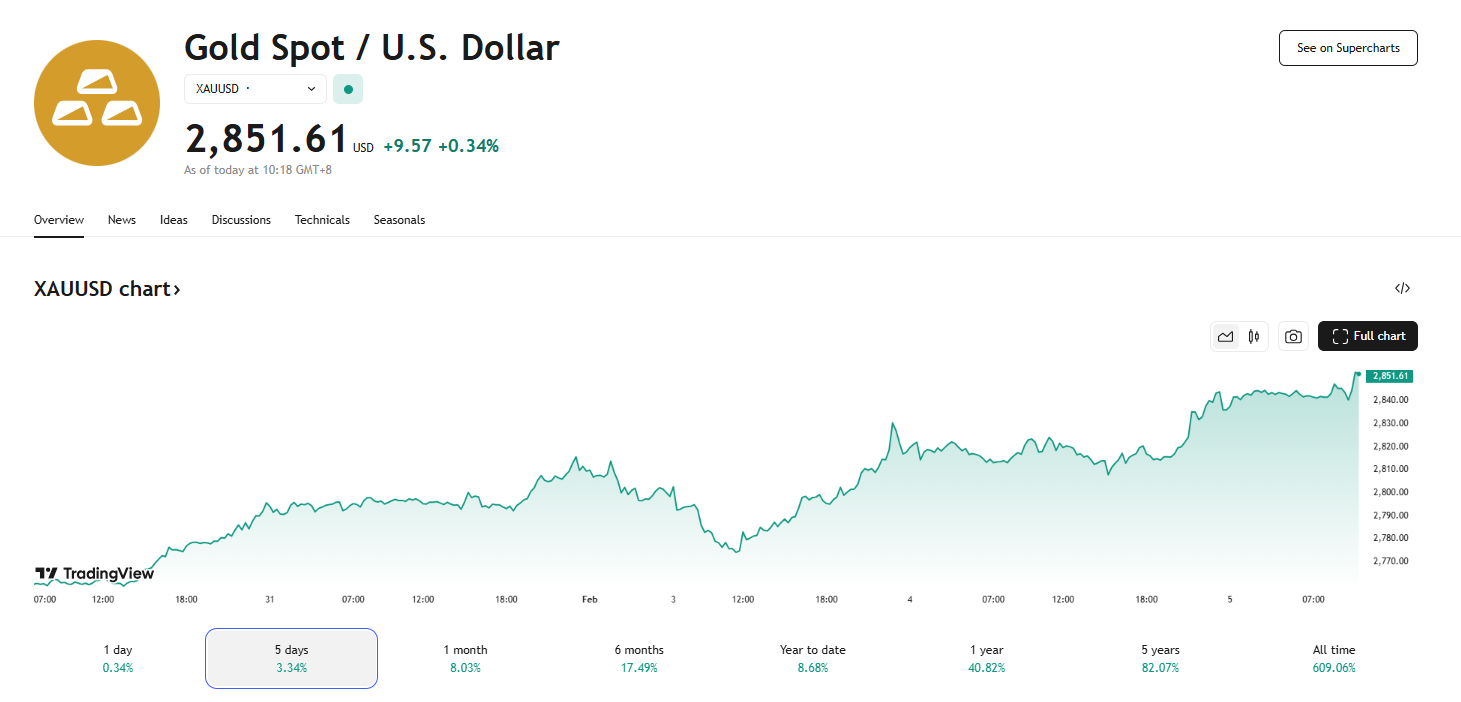Click the gold bars logo

tap(97, 103)
